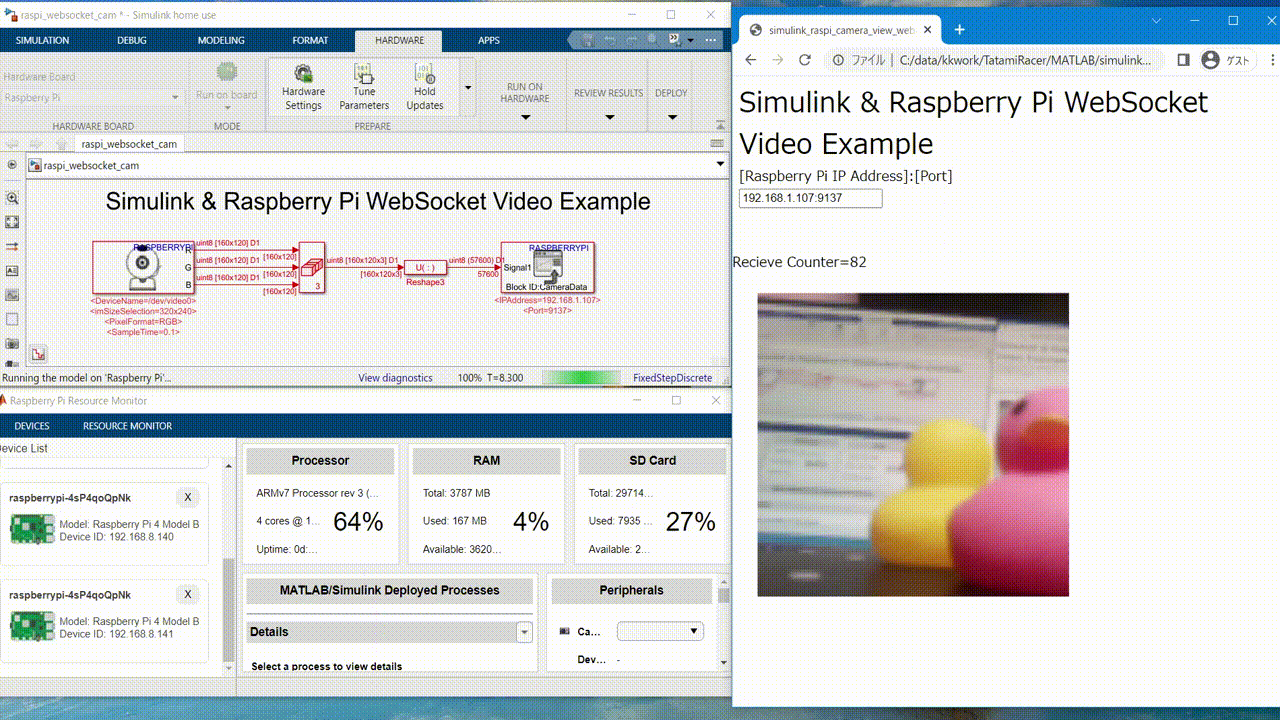Click the hide/show explorer bar round icon
The image size is (1280, 720).
point(12,164)
